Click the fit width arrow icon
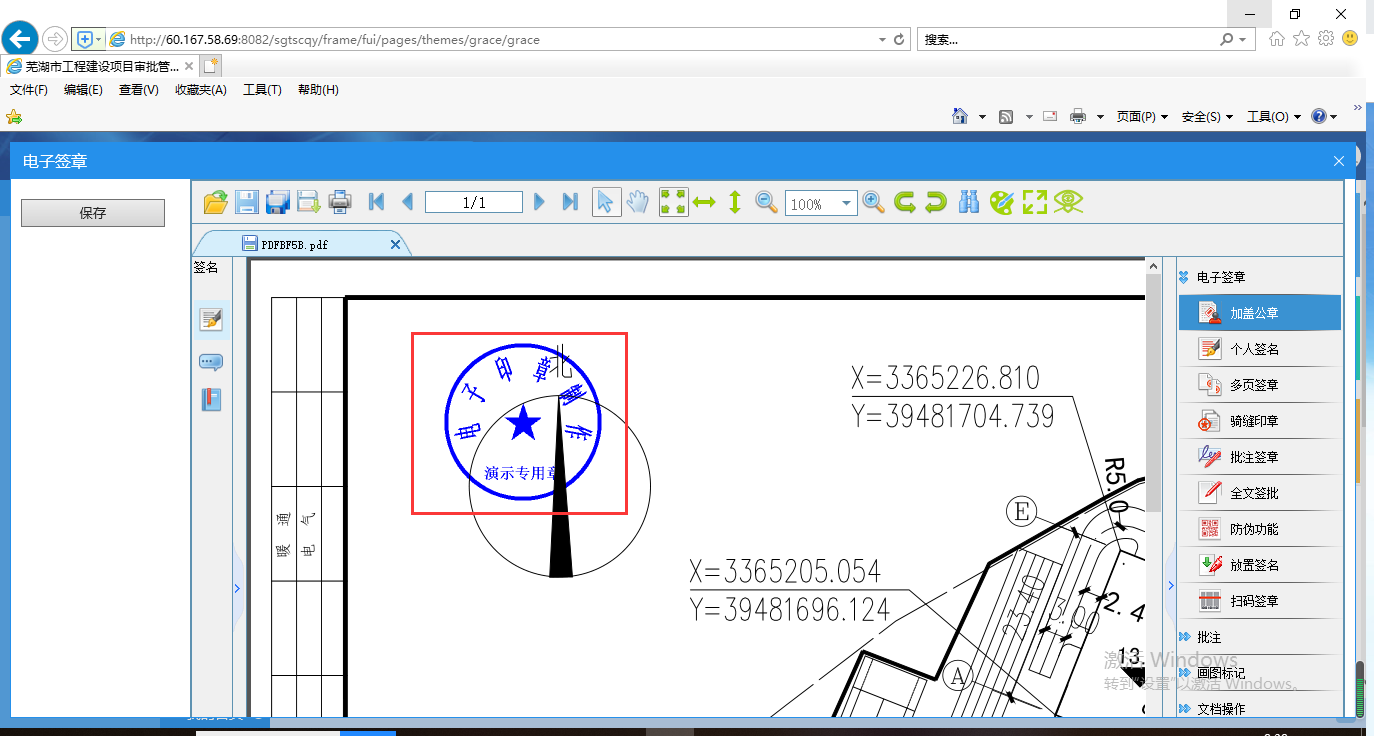Screen dimensions: 1374x736 [x=704, y=202]
